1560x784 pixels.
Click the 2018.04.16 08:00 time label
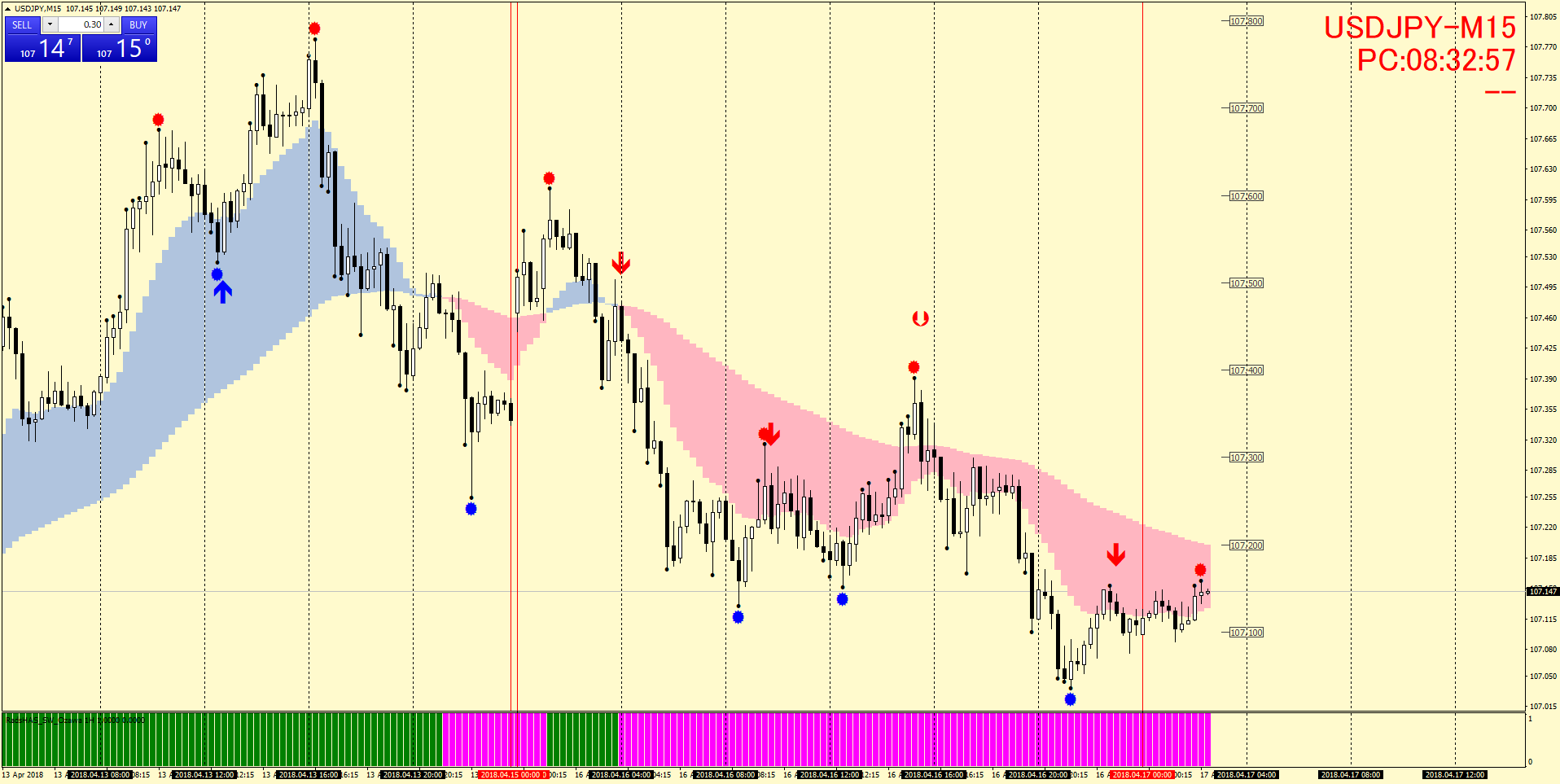[725, 775]
